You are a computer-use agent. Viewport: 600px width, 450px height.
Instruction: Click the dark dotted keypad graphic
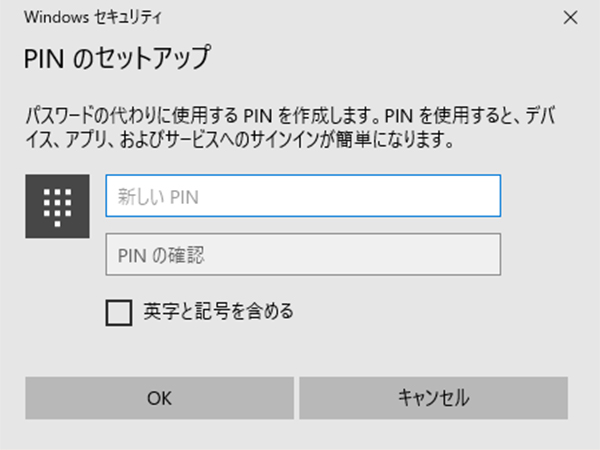click(x=58, y=207)
